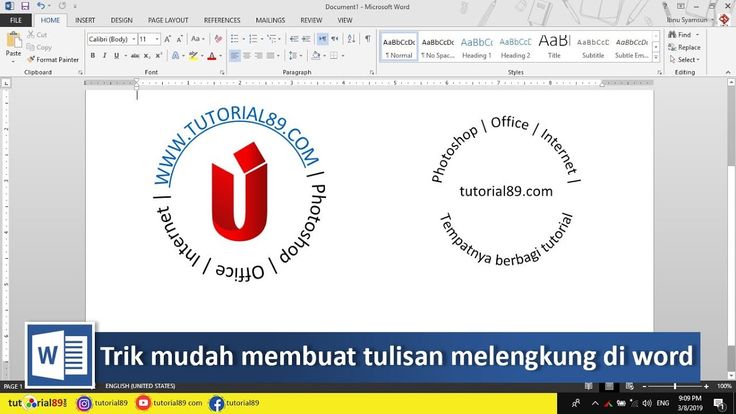
Task: Switch to the REFERENCES tab
Action: pyautogui.click(x=222, y=20)
